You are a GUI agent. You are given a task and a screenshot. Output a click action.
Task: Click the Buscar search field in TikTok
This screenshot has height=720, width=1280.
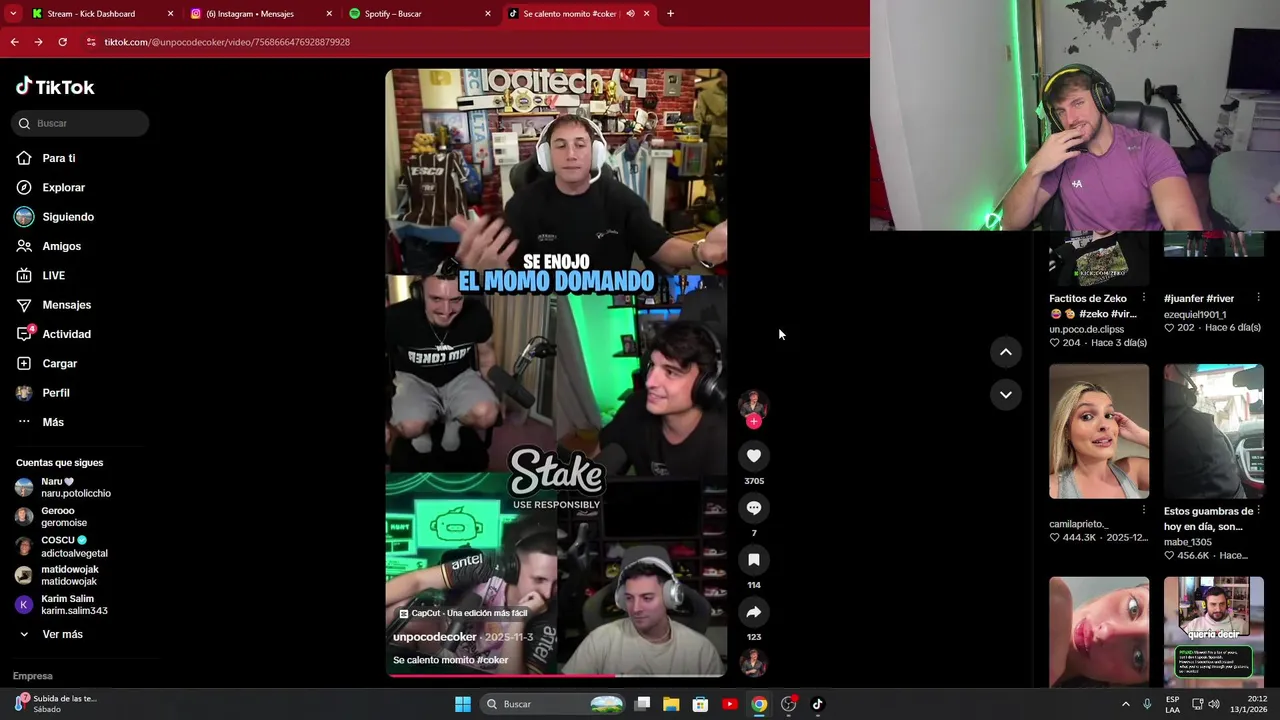pos(80,123)
